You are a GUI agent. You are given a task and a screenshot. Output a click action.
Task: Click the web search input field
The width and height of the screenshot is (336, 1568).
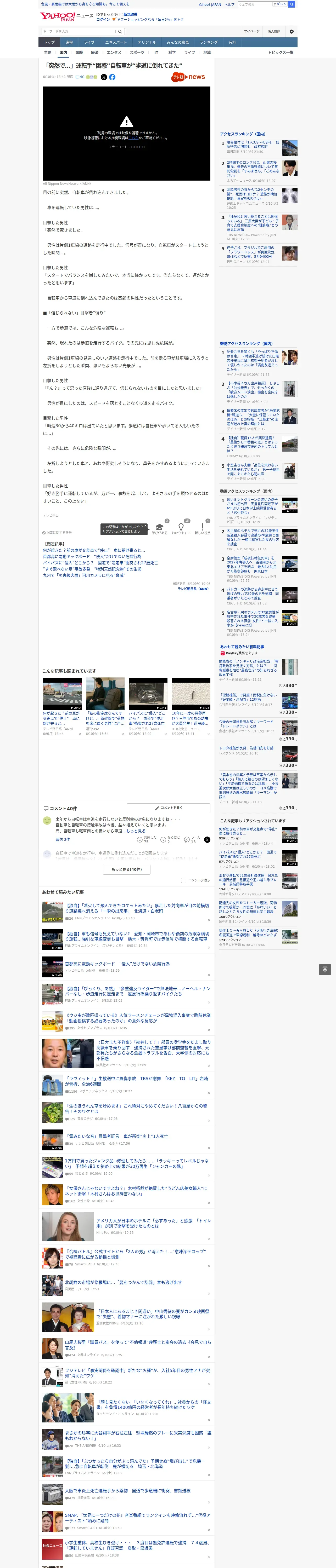pos(254,4)
